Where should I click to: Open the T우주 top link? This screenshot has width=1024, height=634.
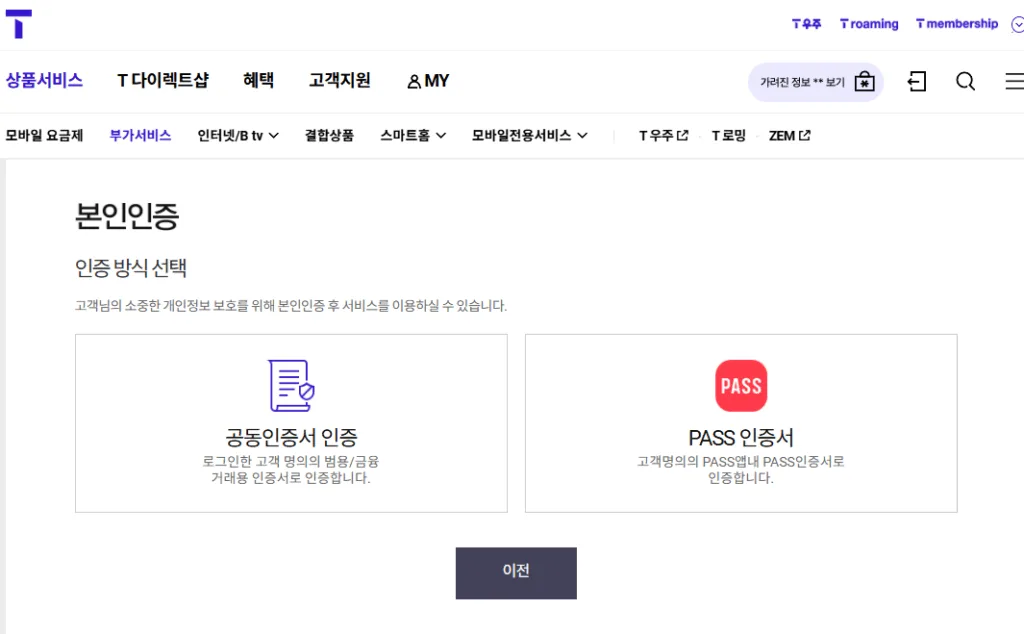pos(807,24)
